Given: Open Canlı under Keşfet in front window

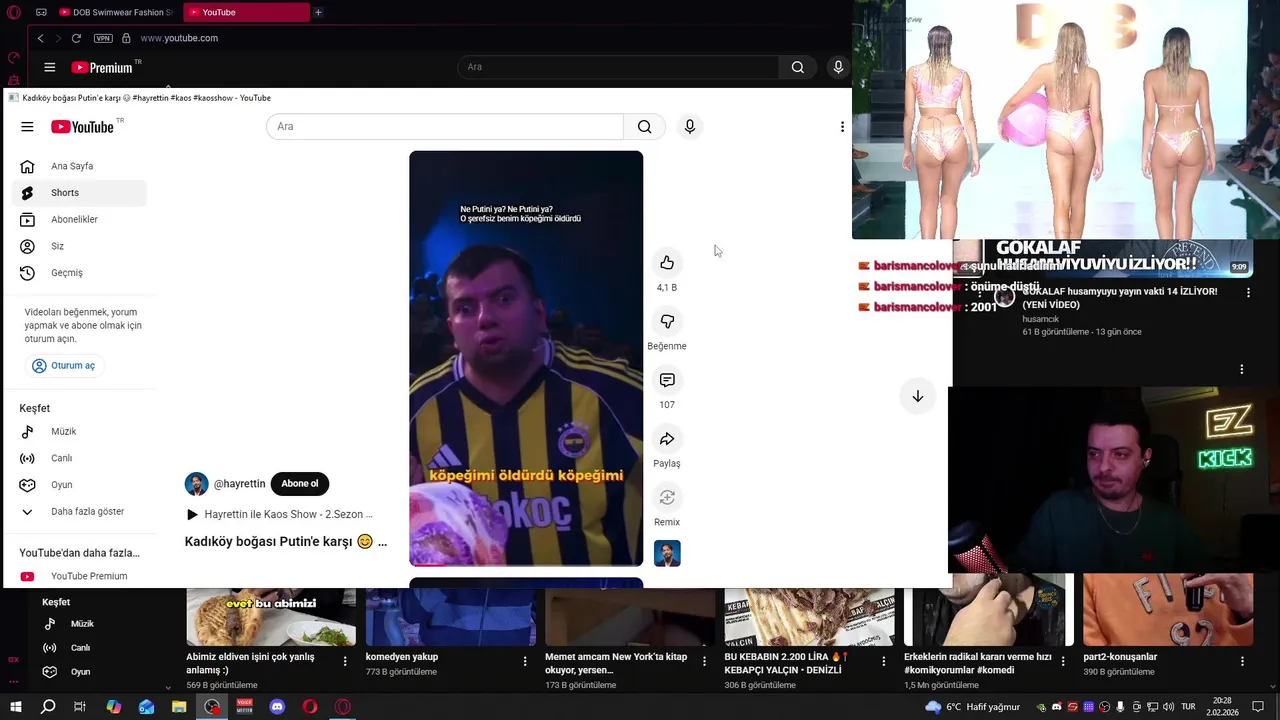Looking at the screenshot, I should [x=80, y=458].
